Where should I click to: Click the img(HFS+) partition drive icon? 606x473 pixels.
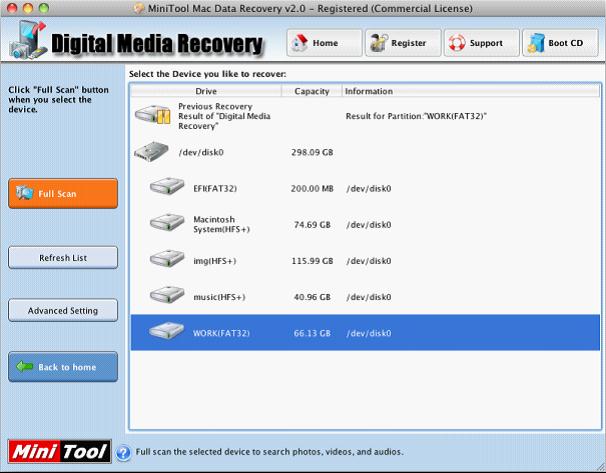point(167,259)
